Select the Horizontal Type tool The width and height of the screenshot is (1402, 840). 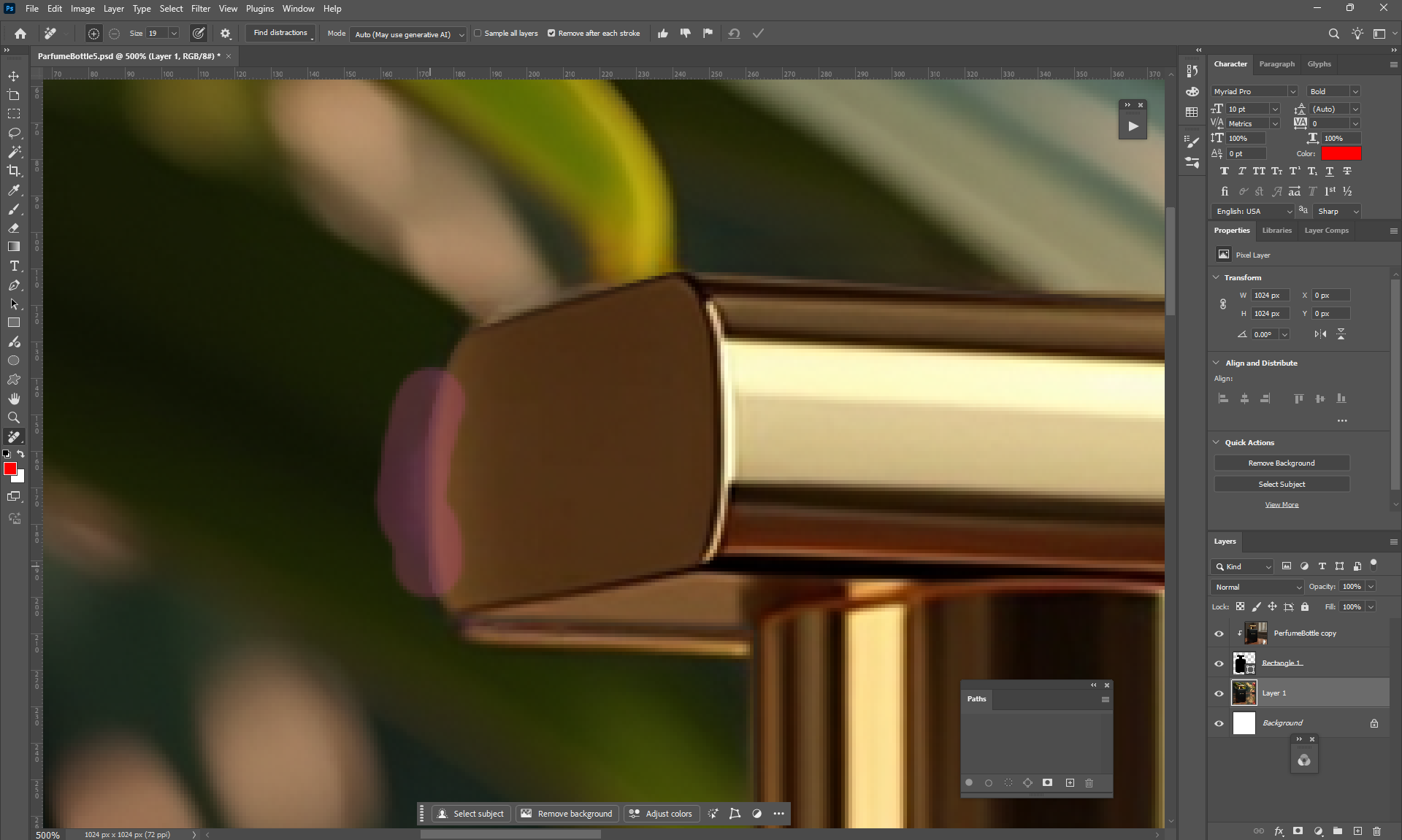14,266
